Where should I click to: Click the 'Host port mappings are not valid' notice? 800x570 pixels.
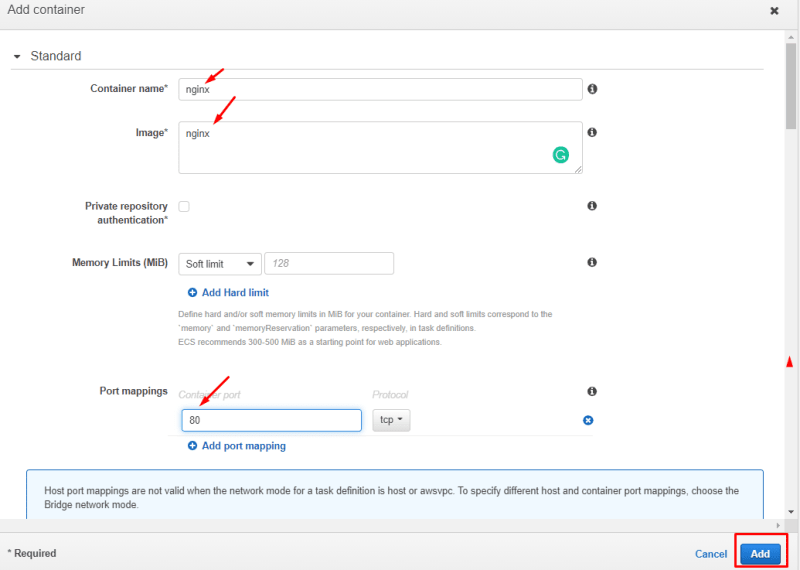point(394,494)
